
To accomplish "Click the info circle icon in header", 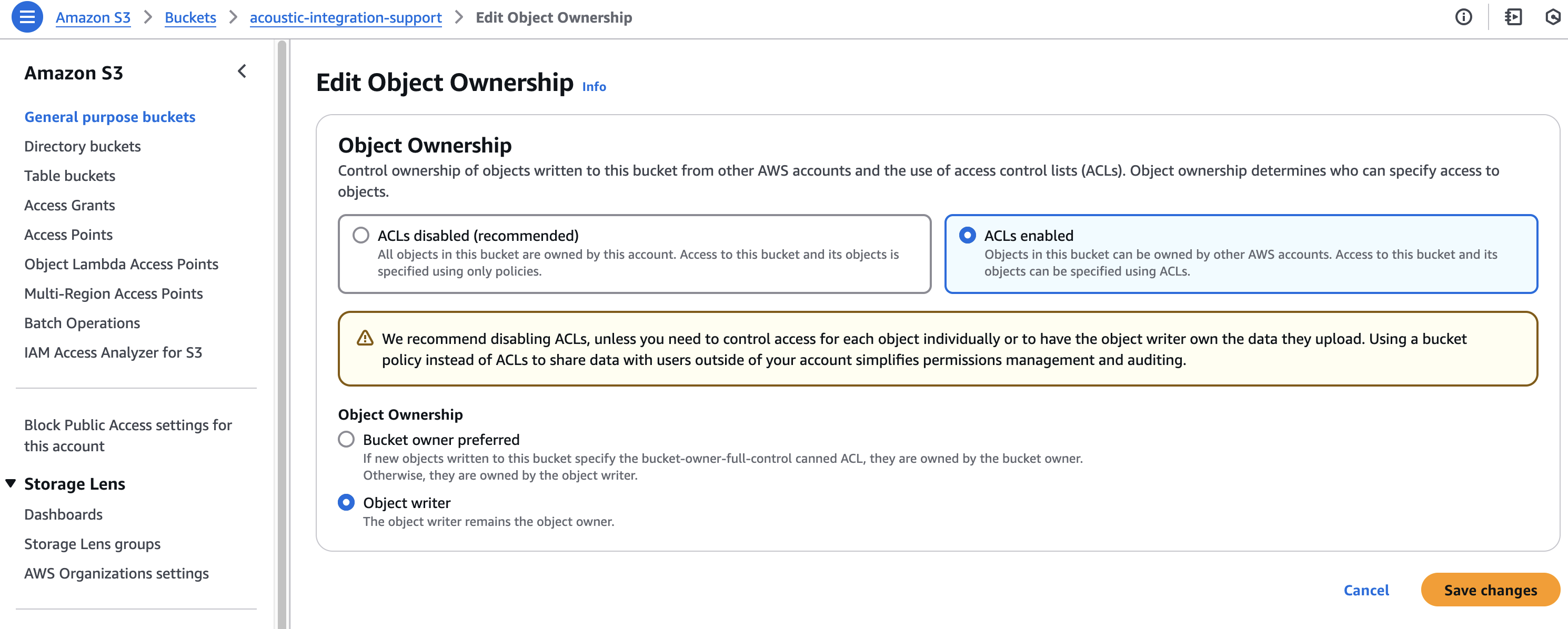I will (x=1463, y=17).
